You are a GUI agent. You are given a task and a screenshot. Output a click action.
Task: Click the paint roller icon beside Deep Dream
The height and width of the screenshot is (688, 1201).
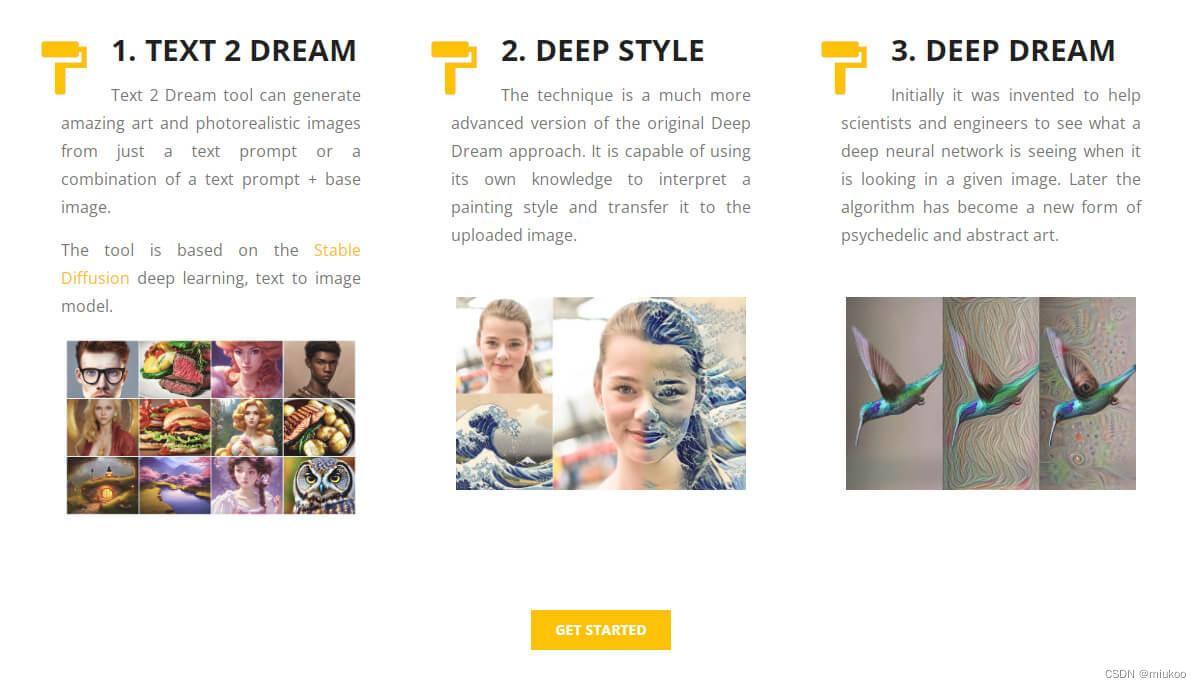click(844, 68)
